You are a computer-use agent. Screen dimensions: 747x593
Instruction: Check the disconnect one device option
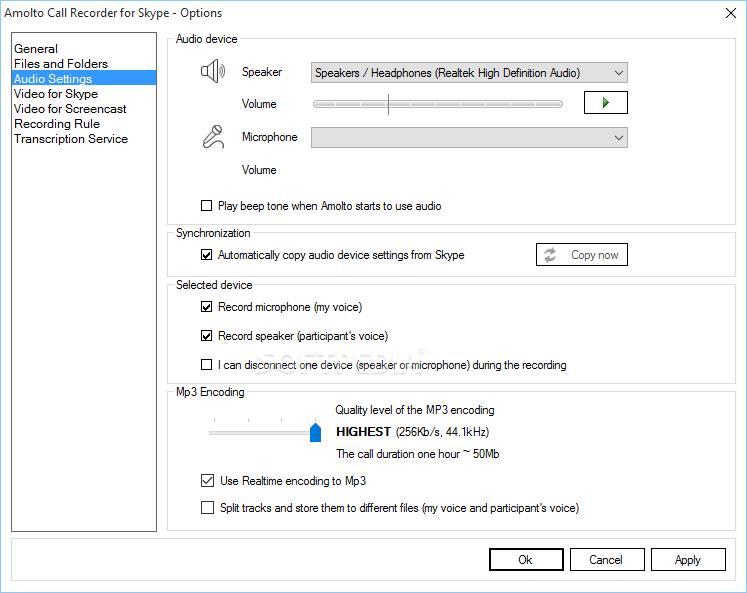coord(206,365)
